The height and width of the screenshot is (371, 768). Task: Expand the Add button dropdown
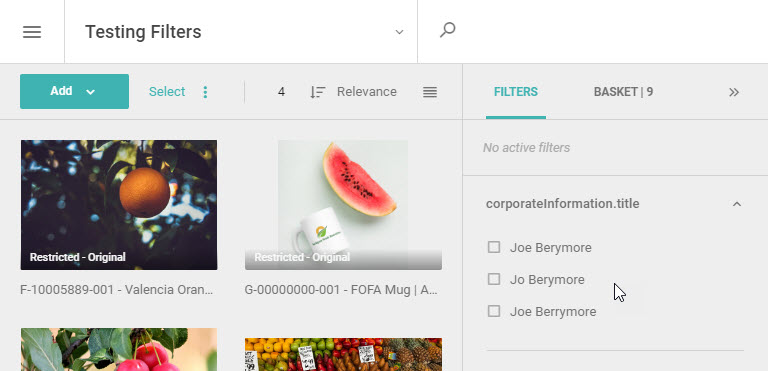click(x=90, y=92)
